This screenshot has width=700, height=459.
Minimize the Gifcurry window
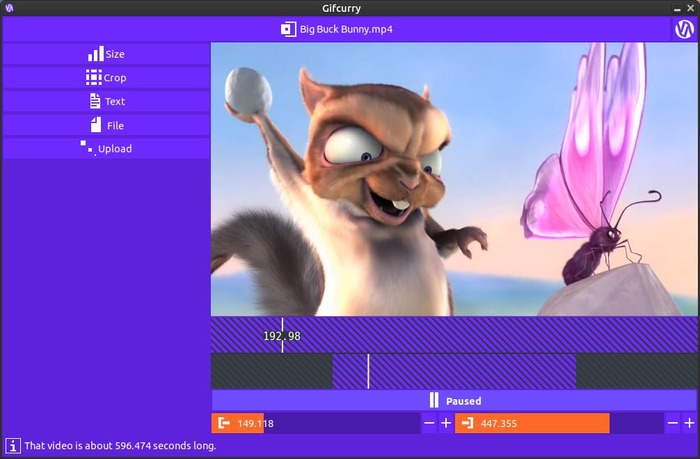677,8
